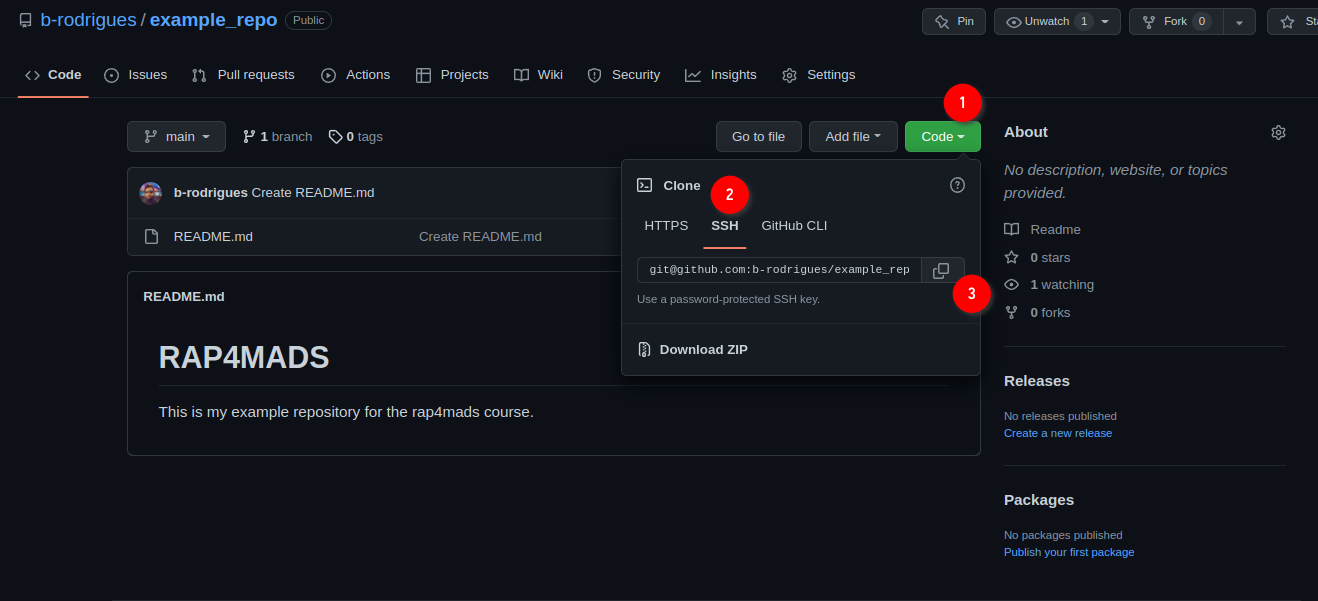Switch to the Security tab

click(x=624, y=75)
